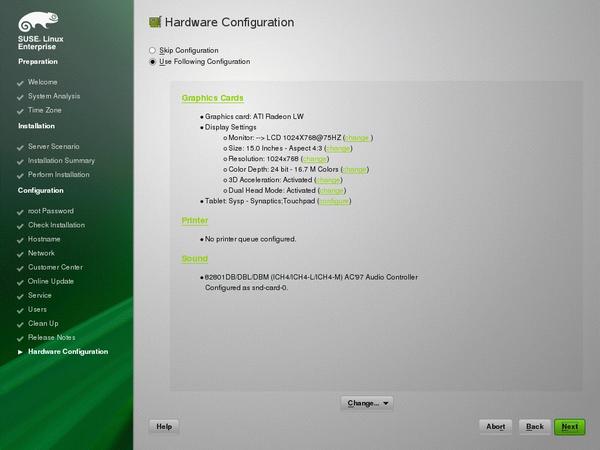Viewport: 600px width, 450px height.
Task: Click the checkmark beside Server Scenario
Action: (x=20, y=147)
